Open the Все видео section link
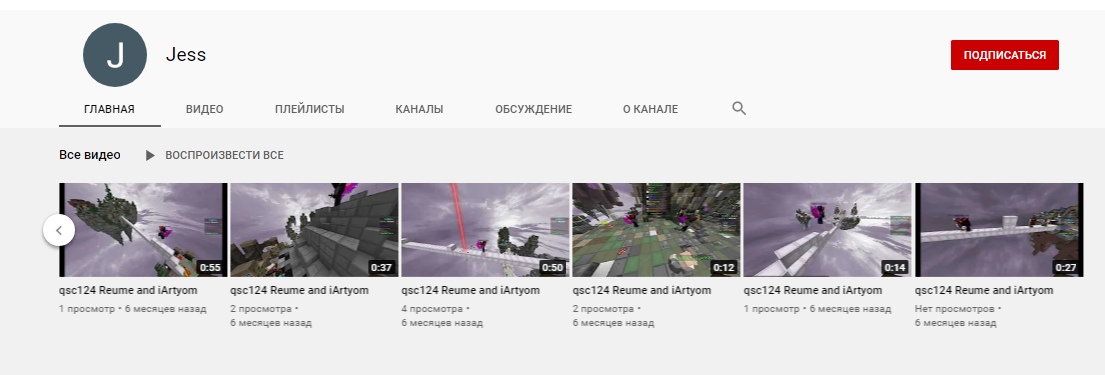The width and height of the screenshot is (1105, 375). (x=89, y=155)
